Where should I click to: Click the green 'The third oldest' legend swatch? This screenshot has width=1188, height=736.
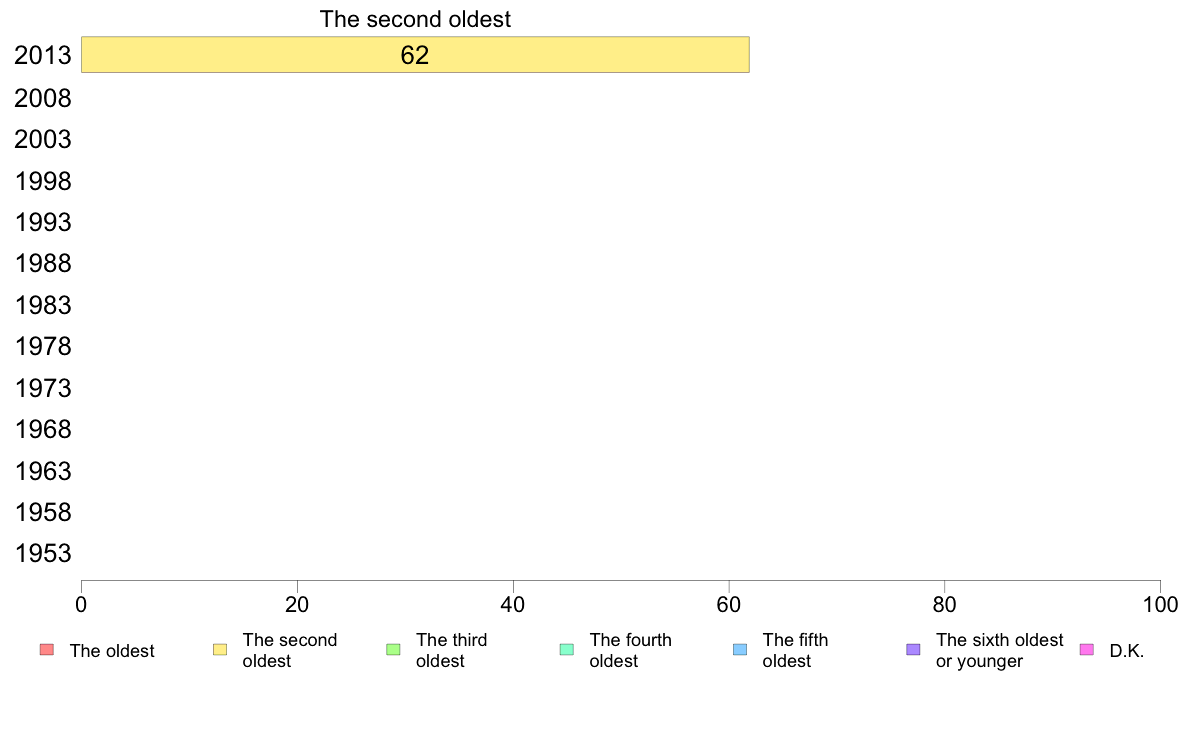pyautogui.click(x=393, y=650)
